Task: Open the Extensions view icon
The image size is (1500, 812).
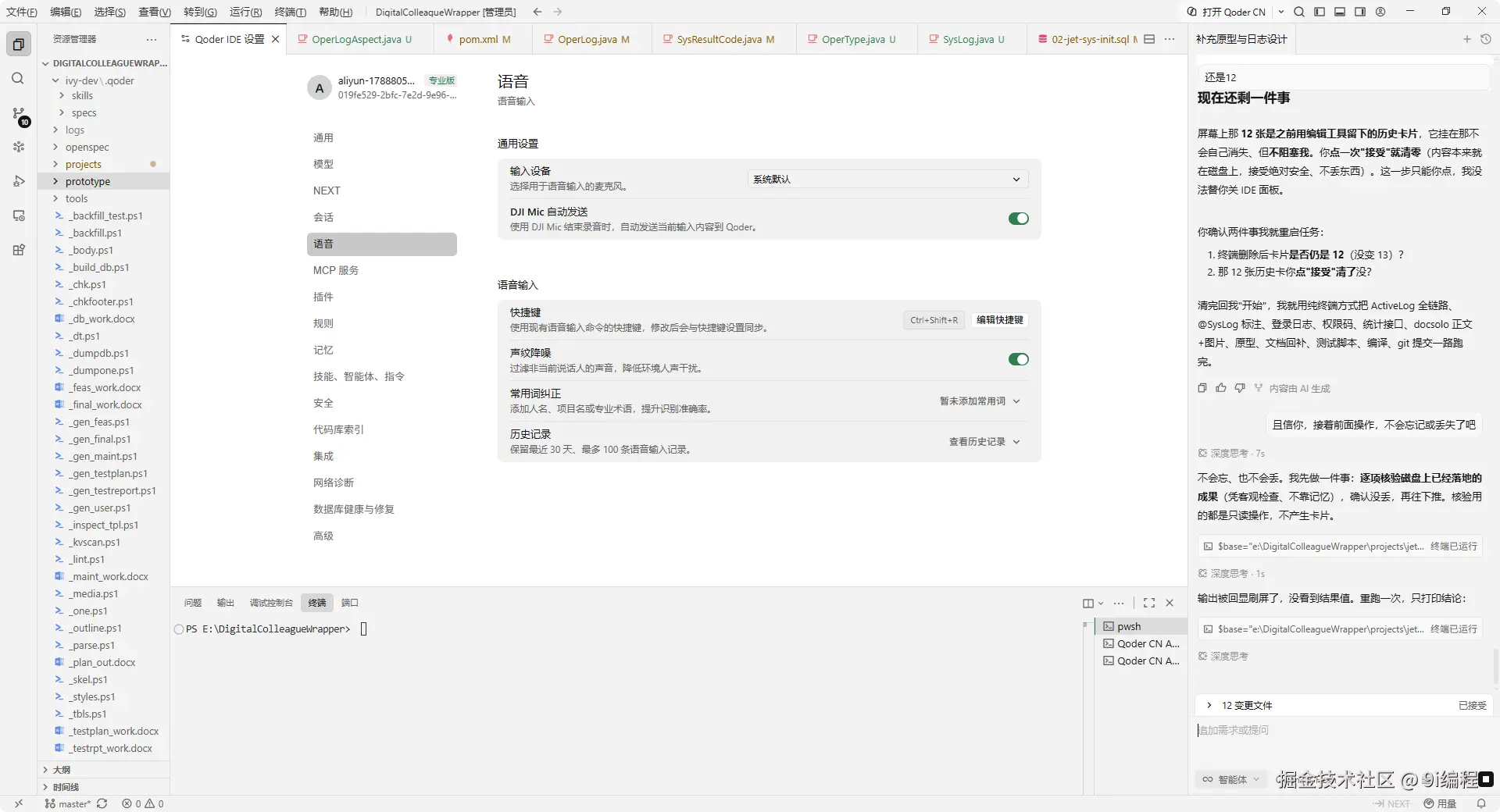Action: 19,250
